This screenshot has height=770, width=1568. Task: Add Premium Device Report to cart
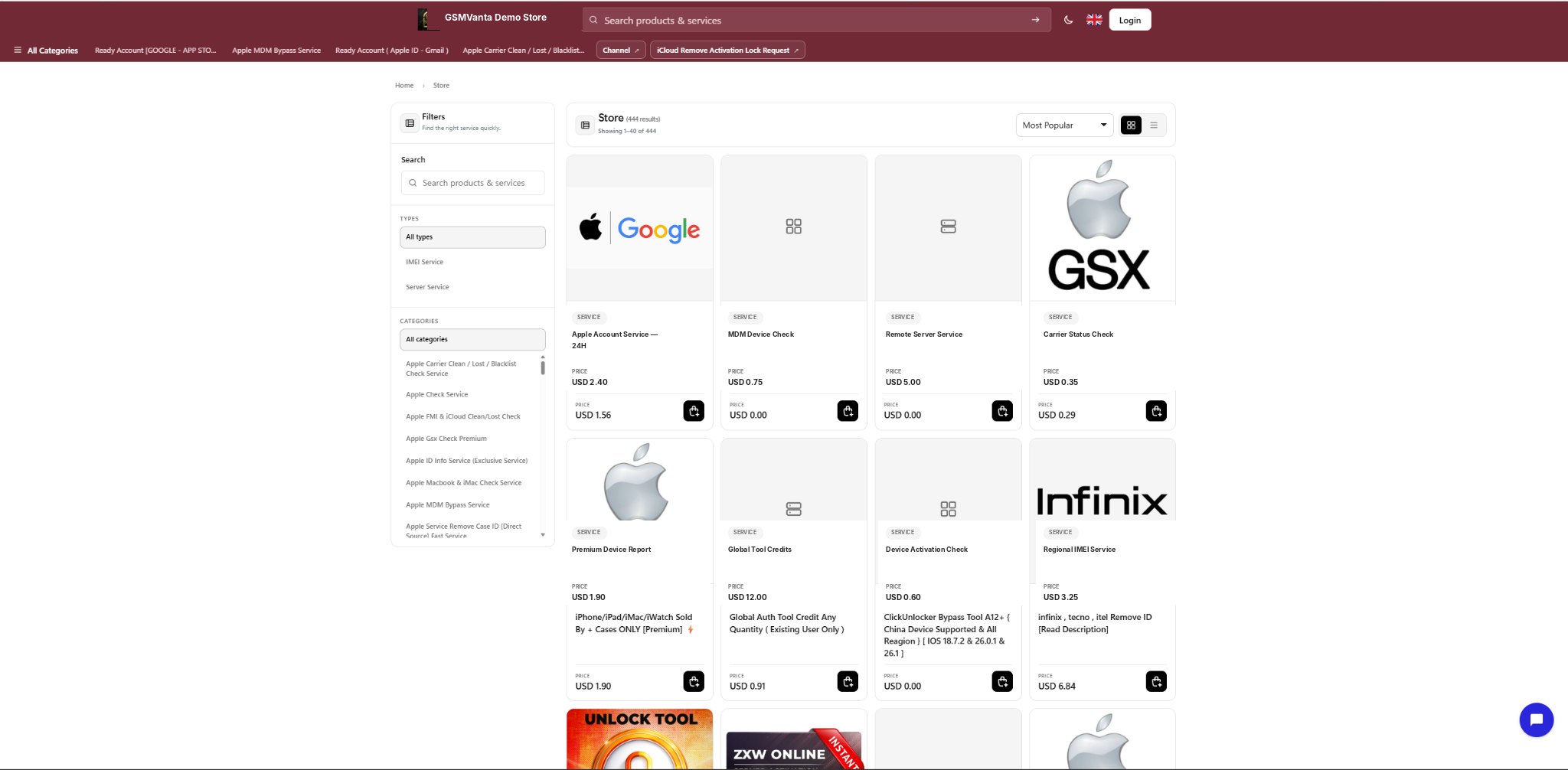click(x=694, y=681)
